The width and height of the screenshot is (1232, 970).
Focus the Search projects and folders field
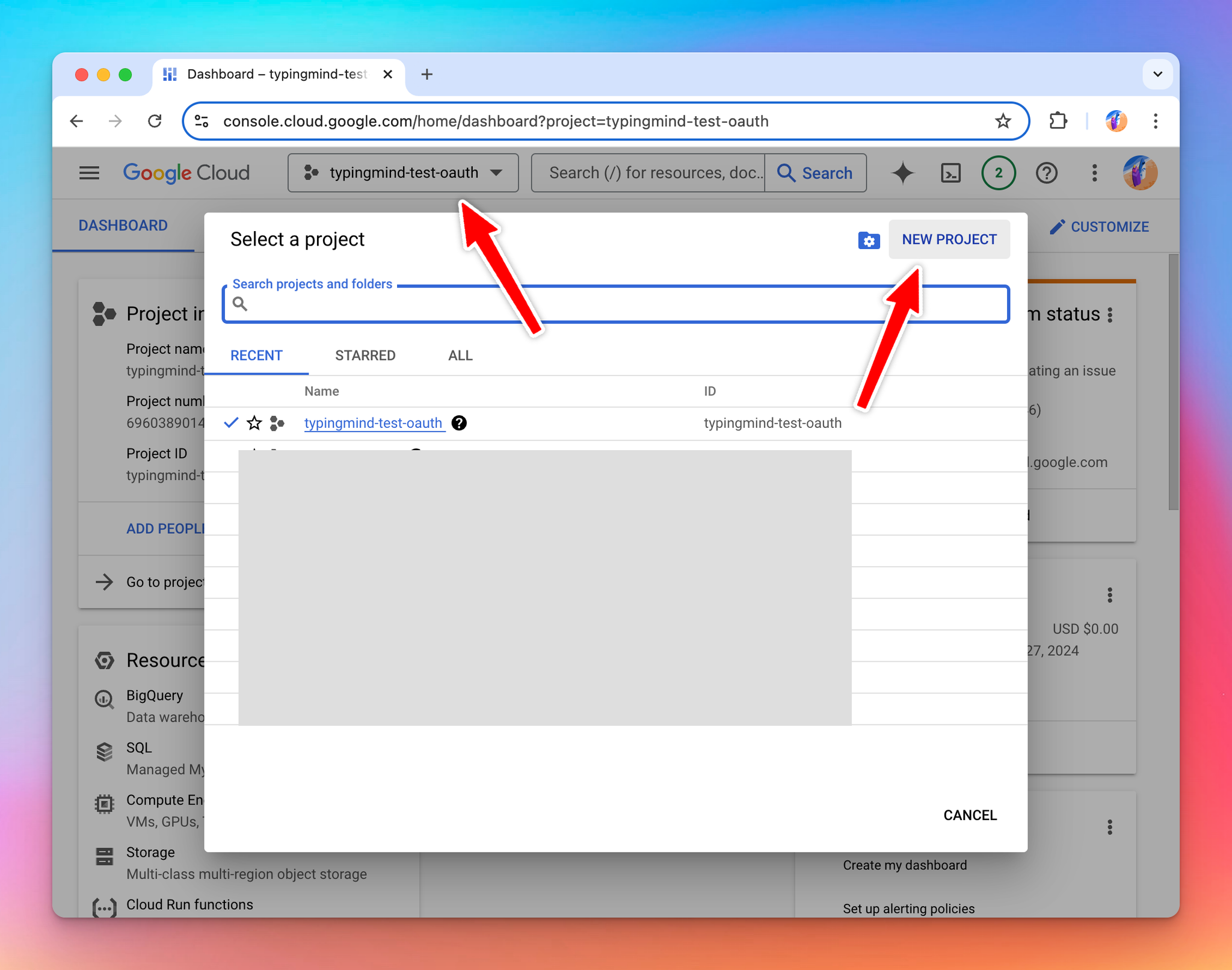point(616,304)
